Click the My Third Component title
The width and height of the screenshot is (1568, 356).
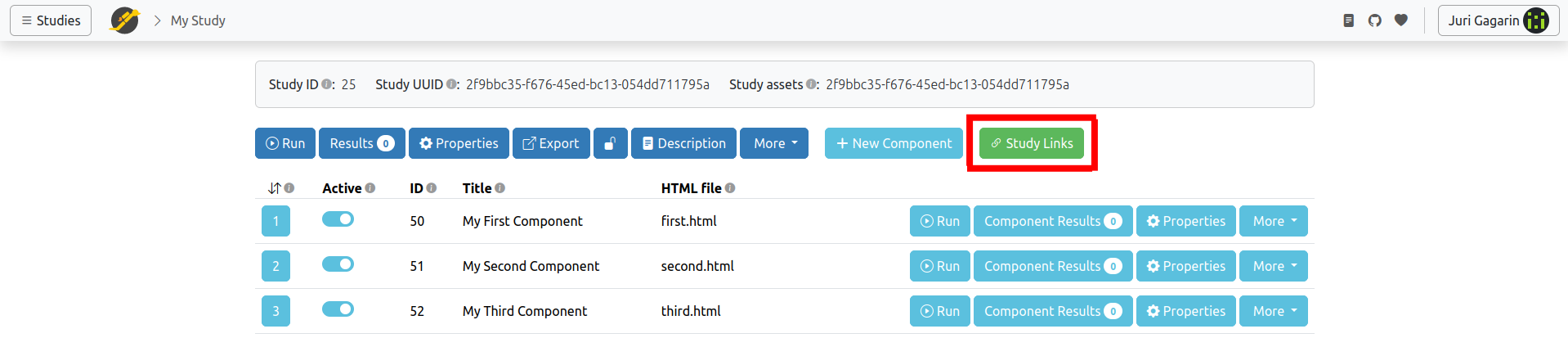[525, 311]
